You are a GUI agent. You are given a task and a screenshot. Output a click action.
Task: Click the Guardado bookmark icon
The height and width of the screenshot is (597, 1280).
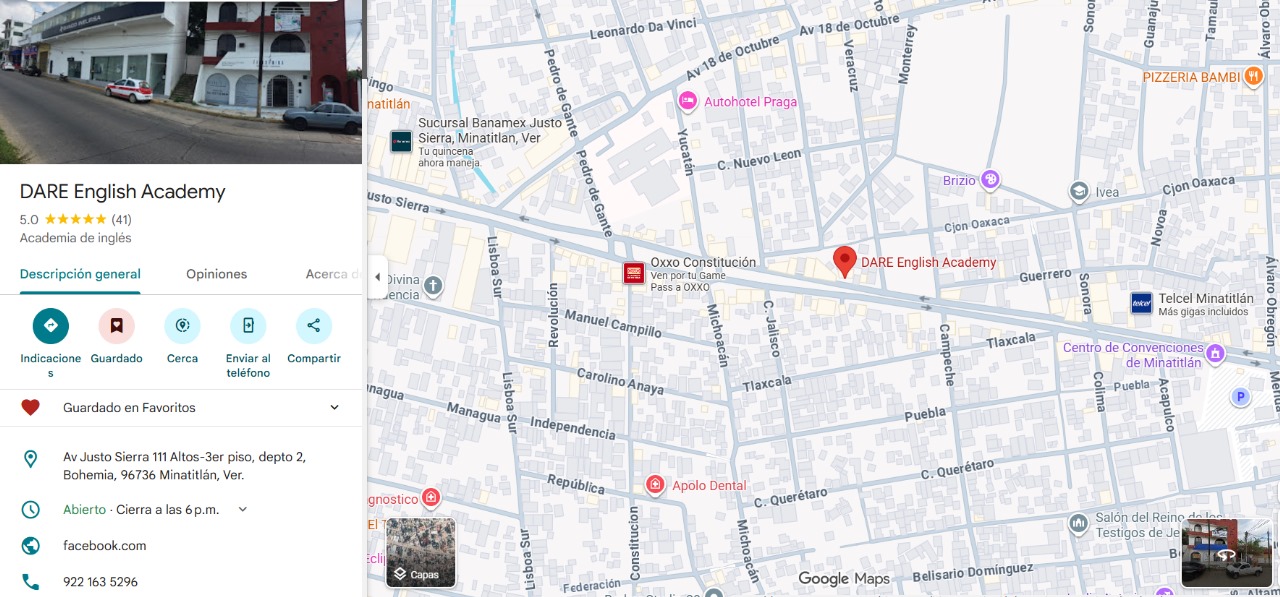click(x=116, y=326)
